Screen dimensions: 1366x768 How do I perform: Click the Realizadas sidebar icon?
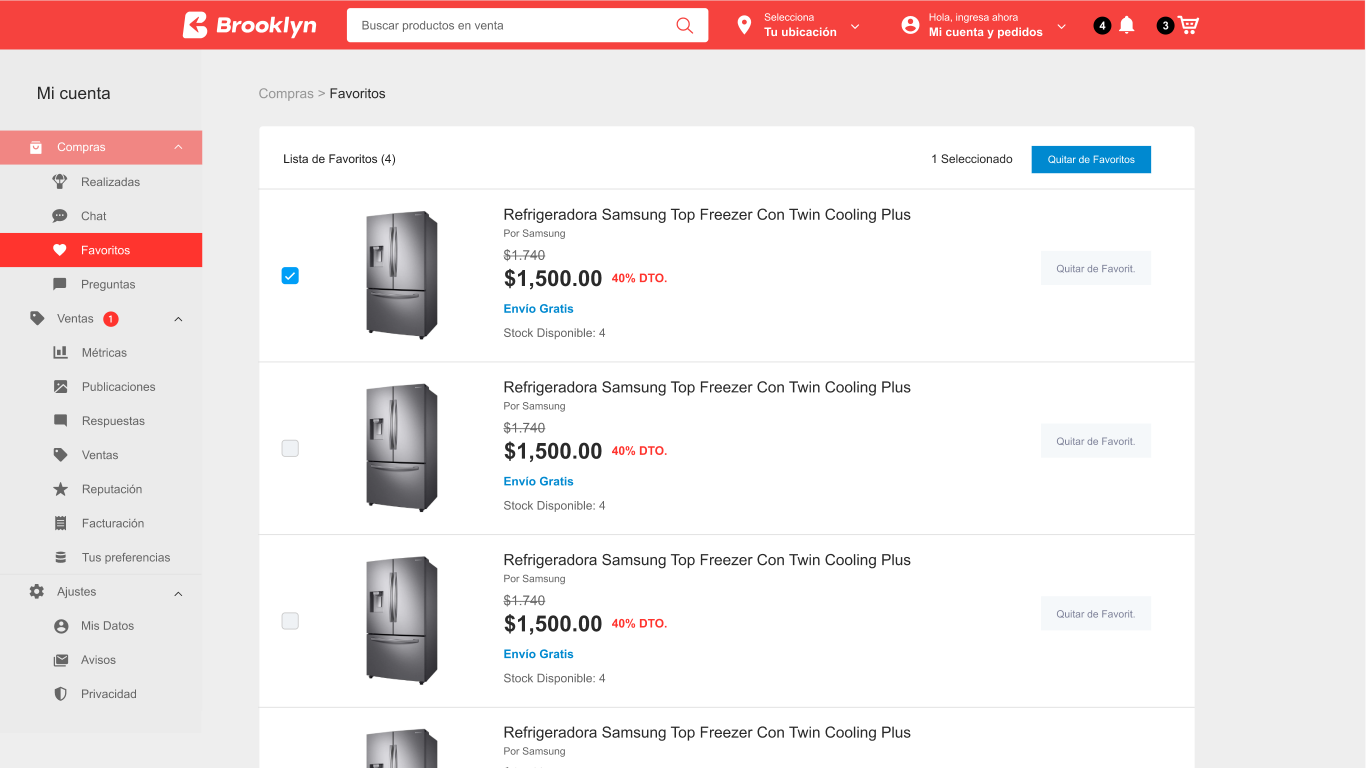tap(60, 182)
